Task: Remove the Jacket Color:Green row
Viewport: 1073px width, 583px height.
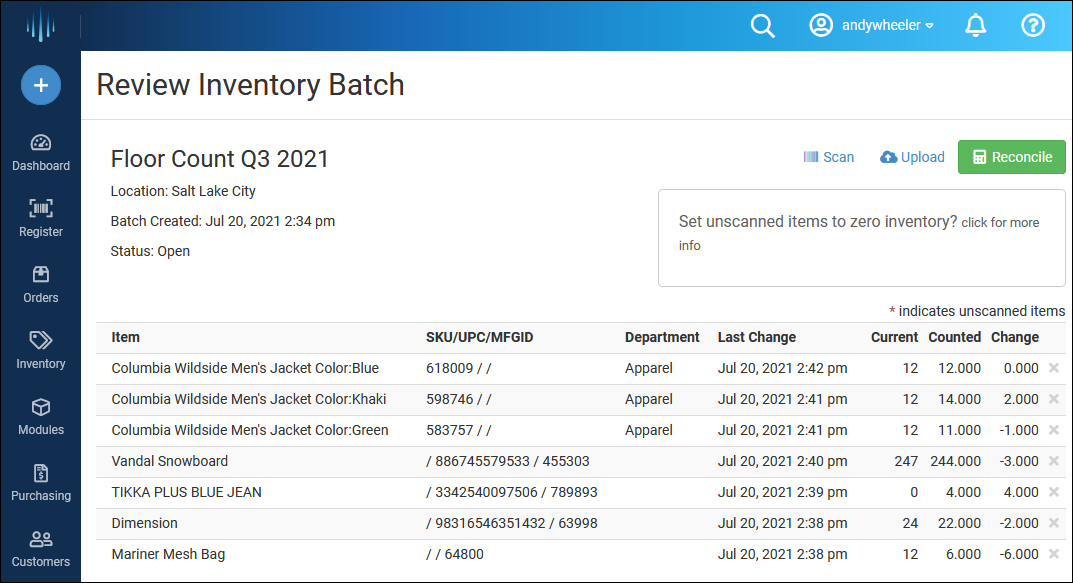Action: [x=1054, y=430]
